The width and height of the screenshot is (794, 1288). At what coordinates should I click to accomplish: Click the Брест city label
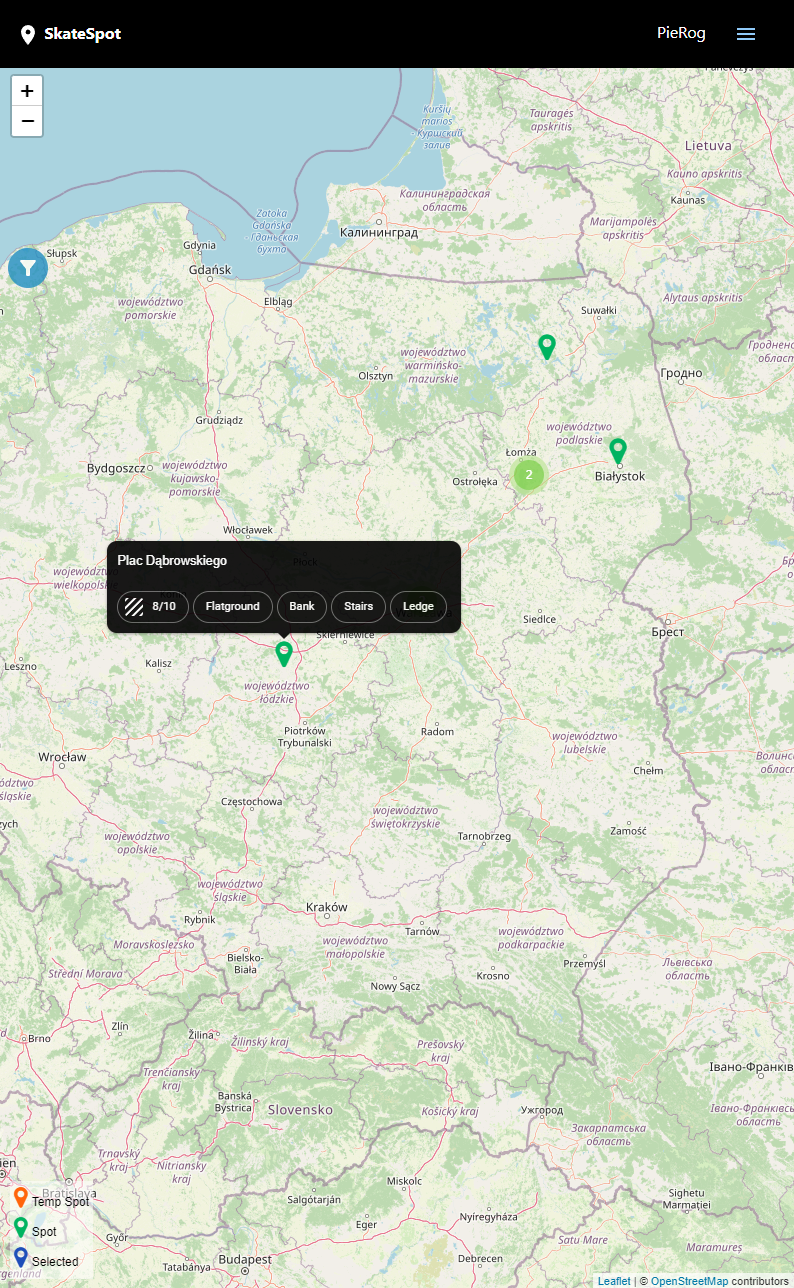point(667,632)
